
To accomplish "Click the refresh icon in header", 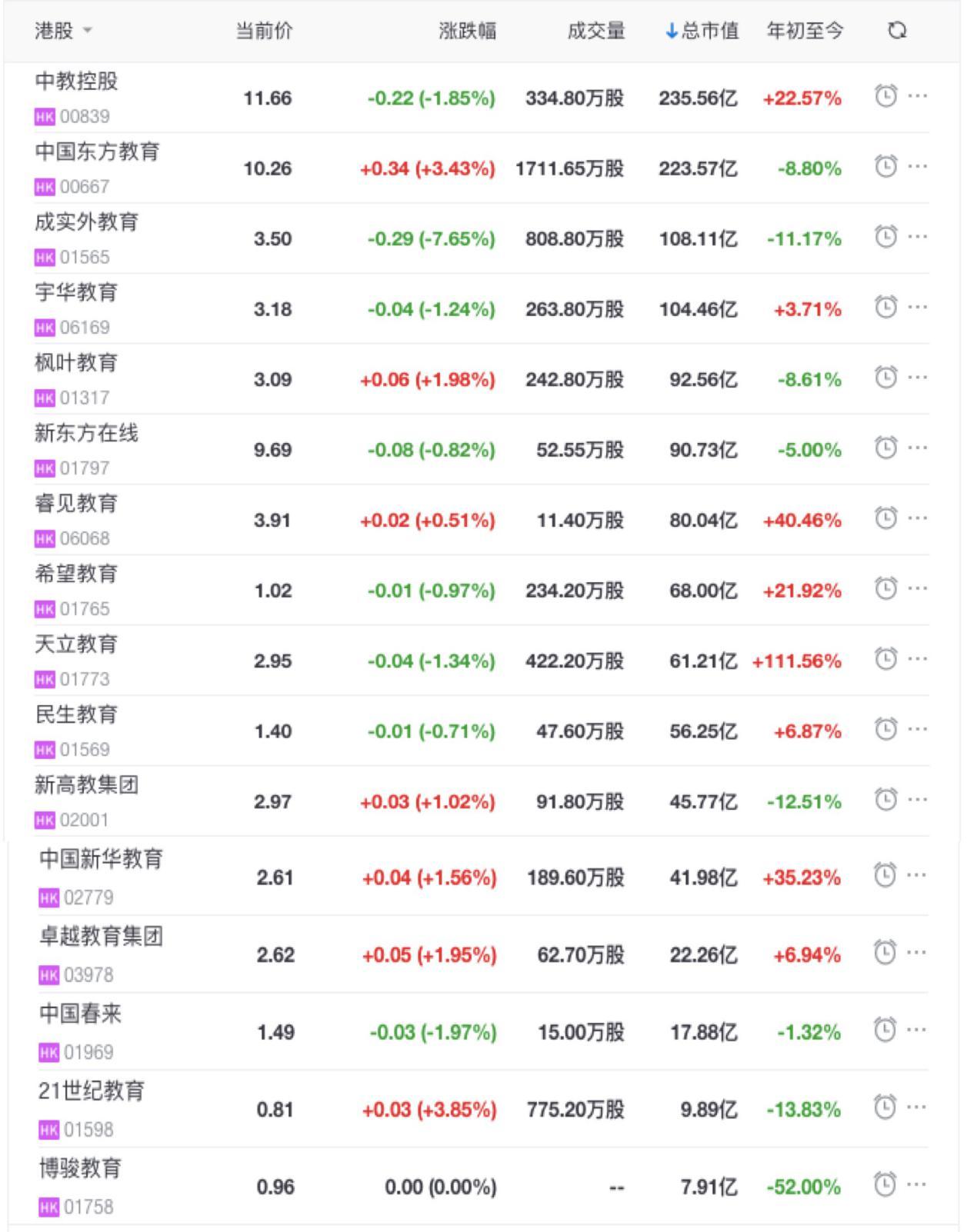I will 897,31.
